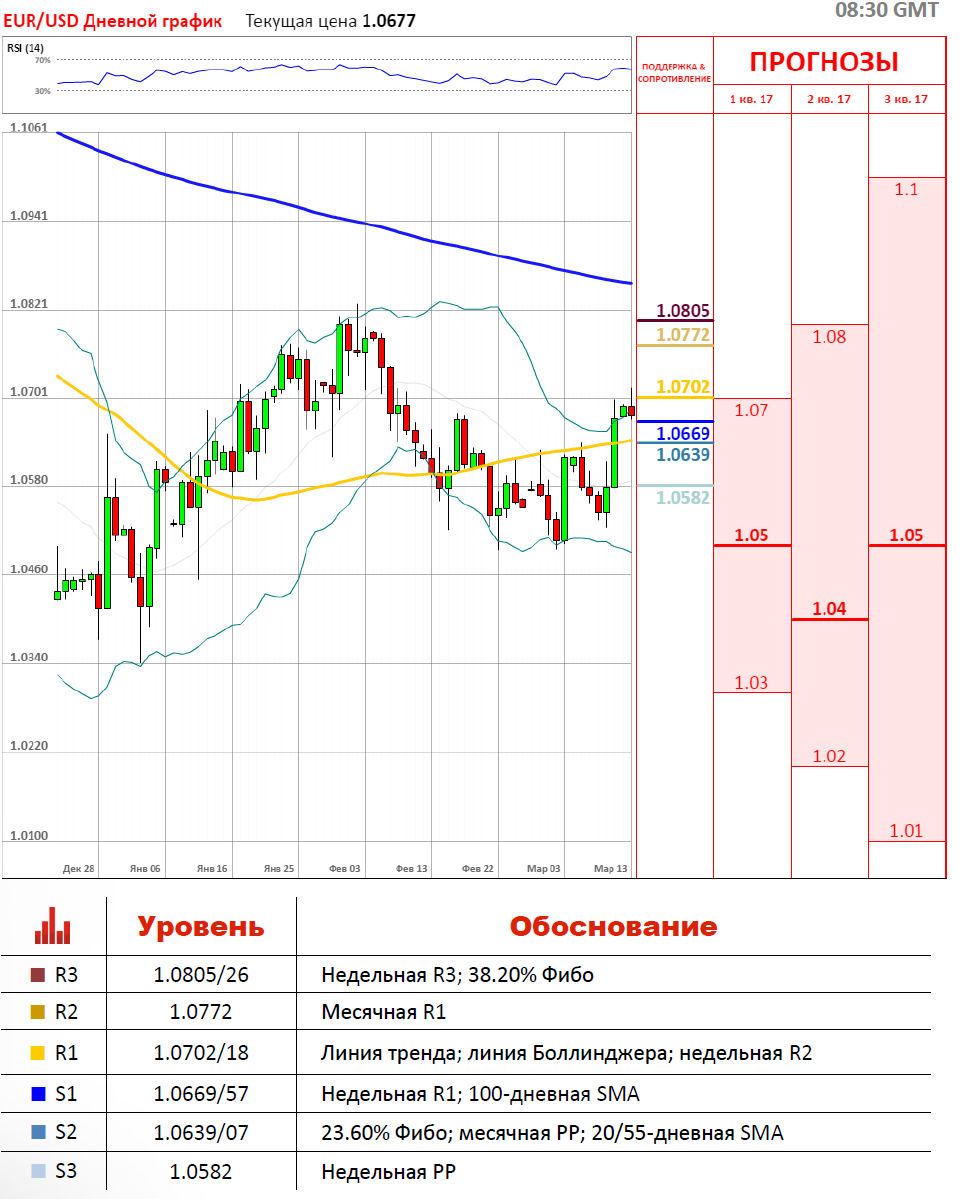Click the R1 yellow color swatch

click(x=38, y=1053)
